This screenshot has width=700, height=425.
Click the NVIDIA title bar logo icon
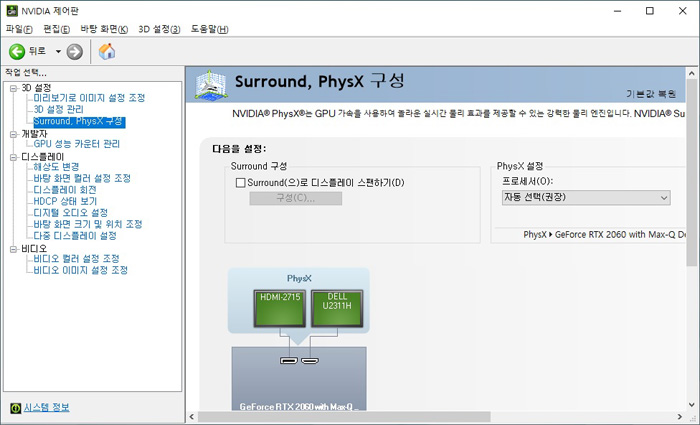pos(12,11)
